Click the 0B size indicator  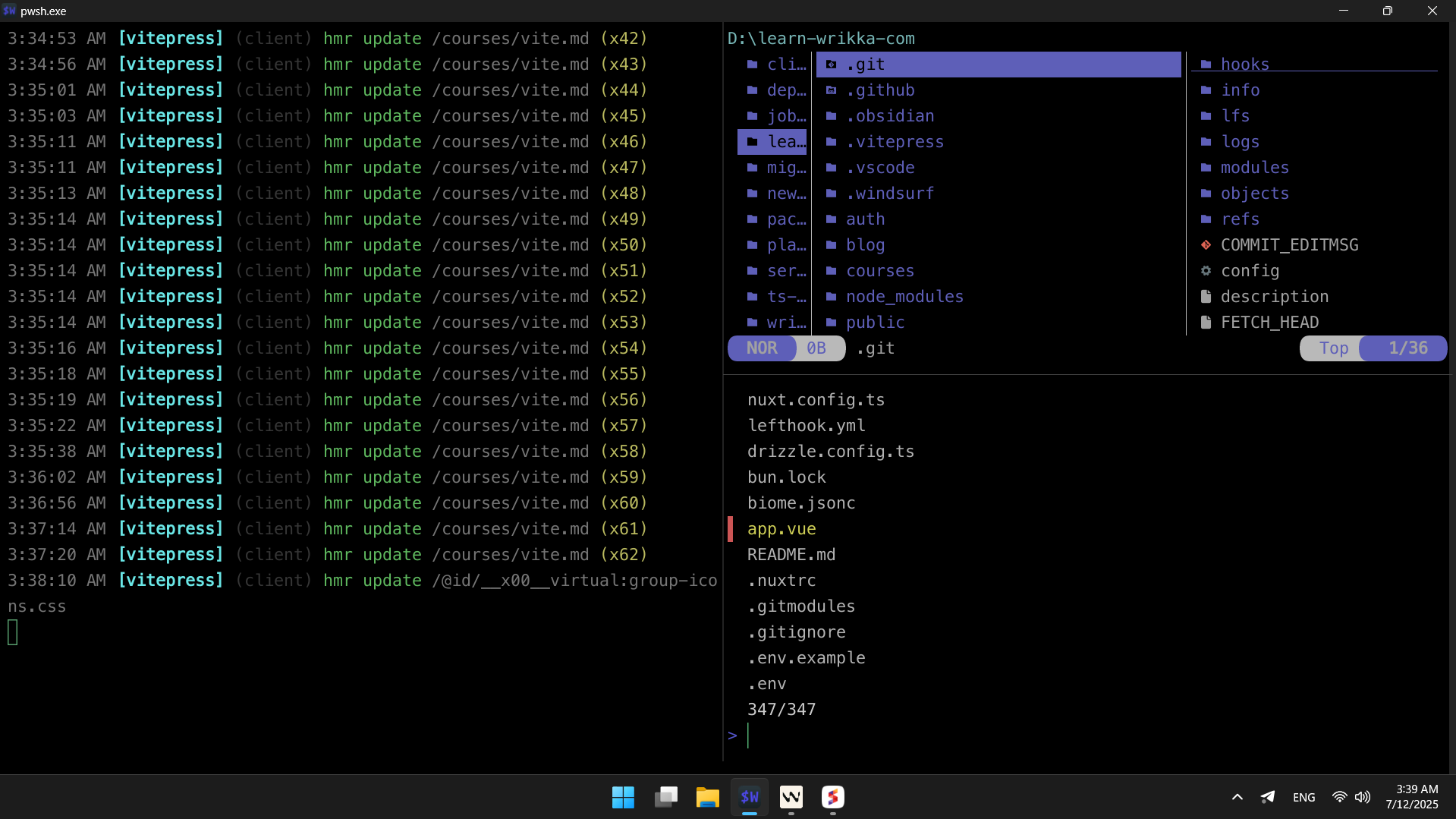click(x=818, y=348)
